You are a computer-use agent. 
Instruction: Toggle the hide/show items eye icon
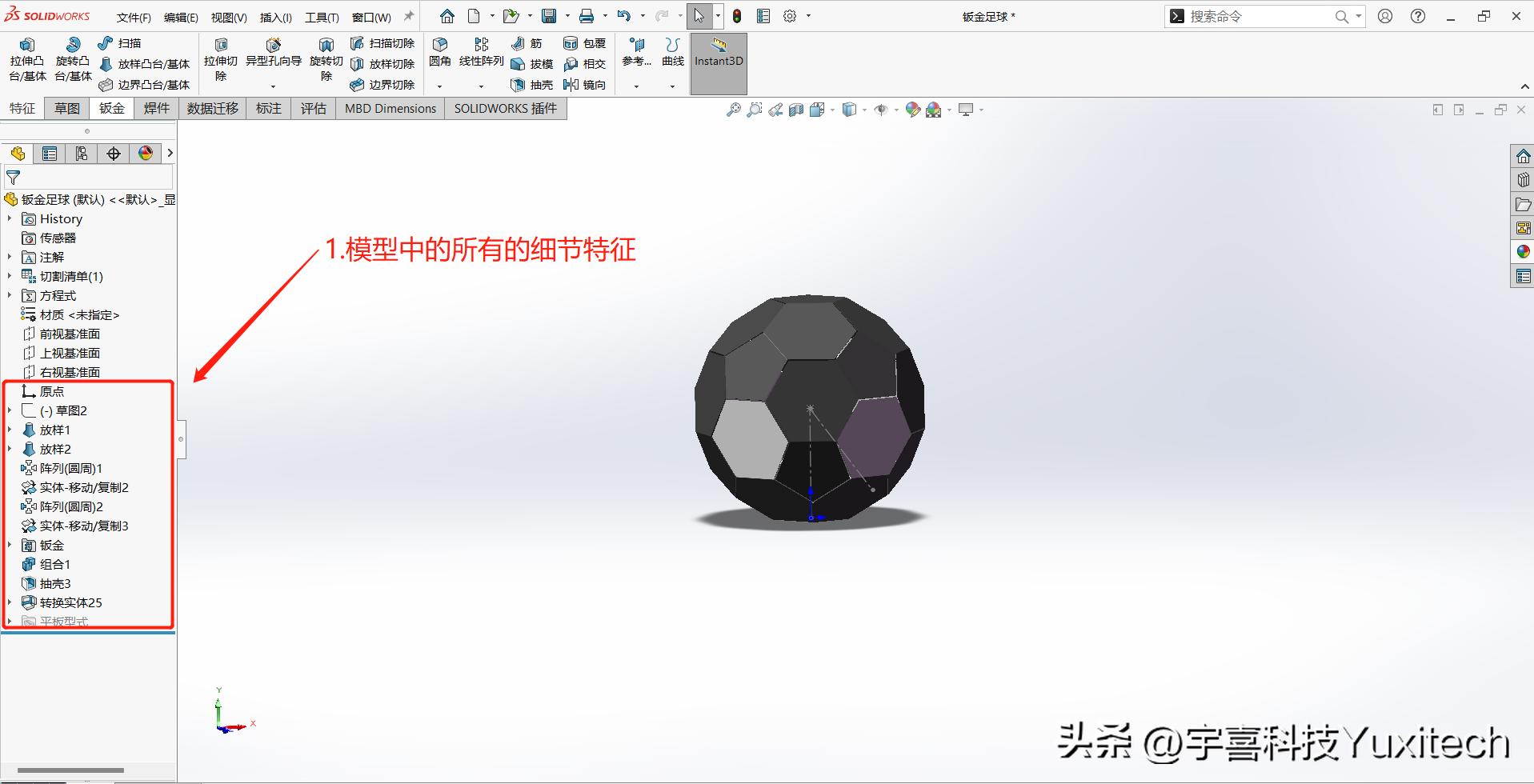(x=882, y=110)
